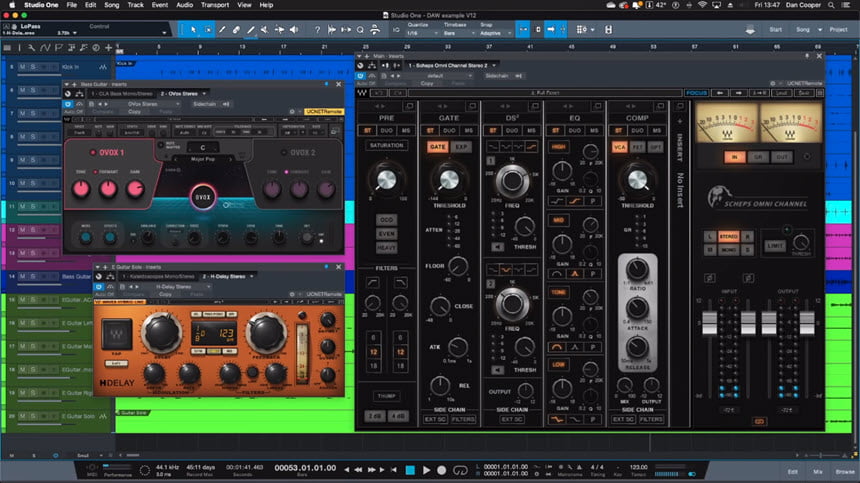The image size is (860, 483).
Task: Click the TAP pad on the H-Delay plugin
Action: click(117, 334)
